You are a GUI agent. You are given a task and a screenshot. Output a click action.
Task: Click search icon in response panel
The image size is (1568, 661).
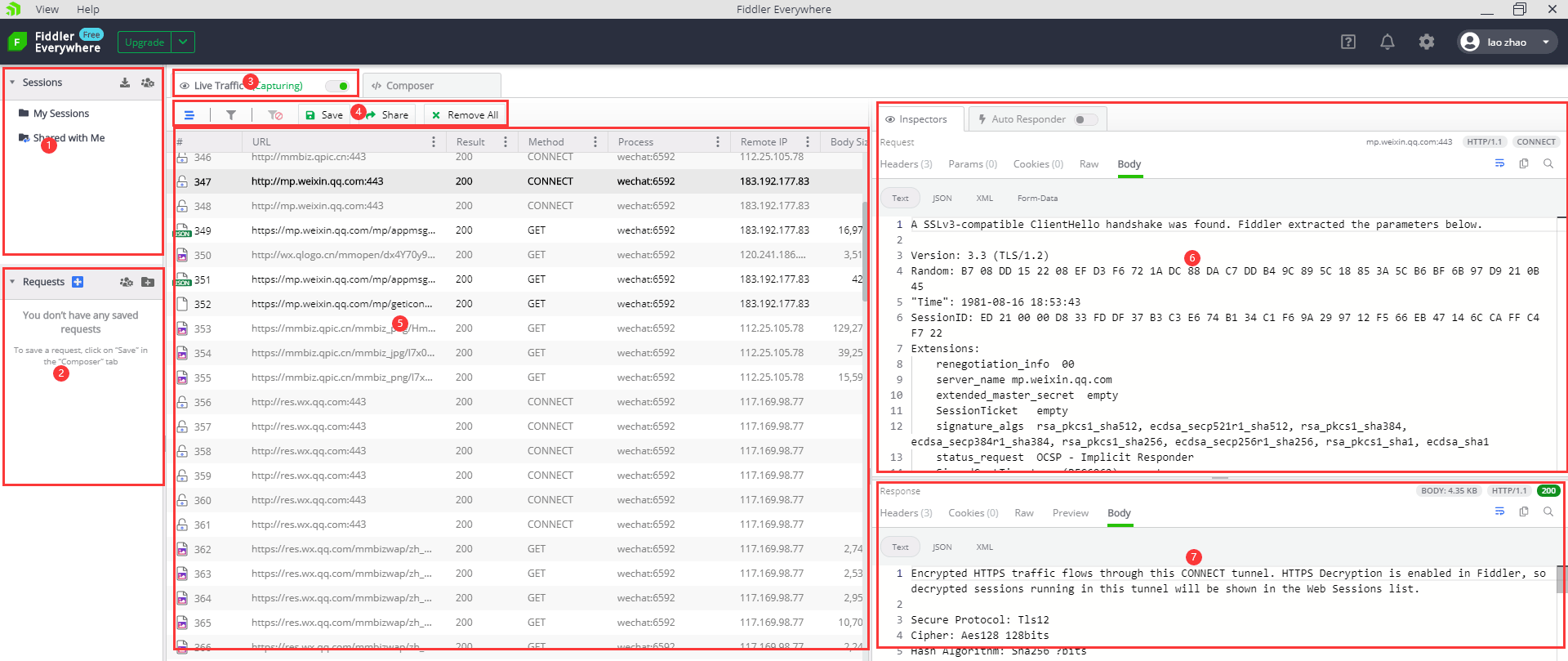coord(1548,511)
